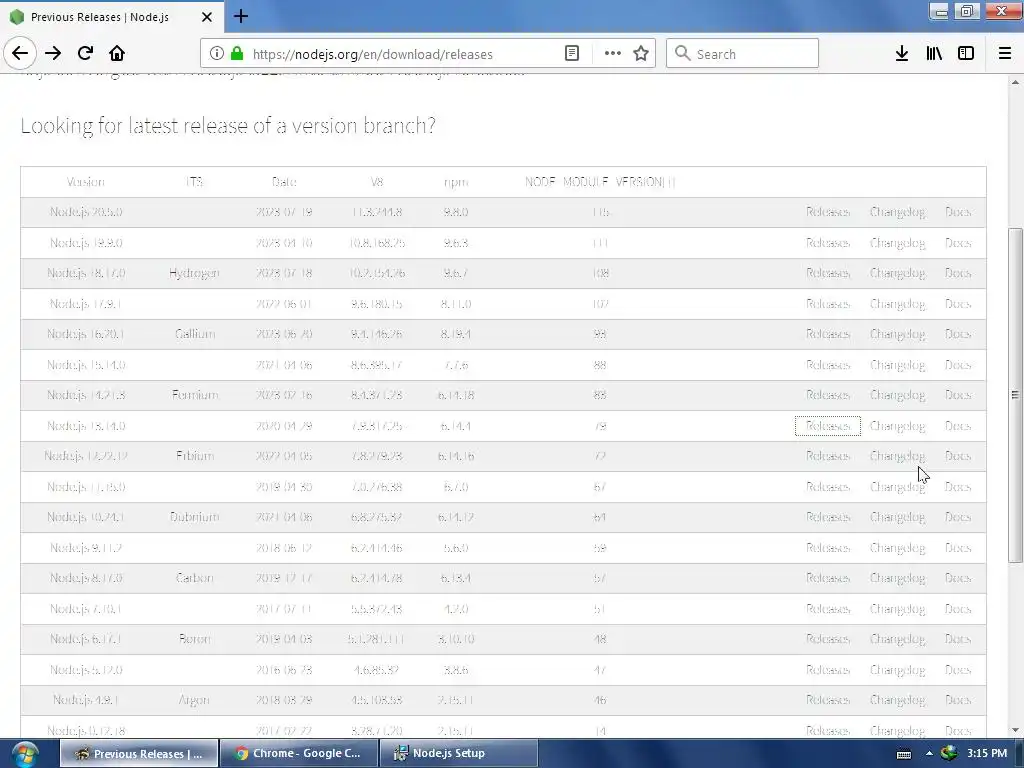This screenshot has width=1024, height=768.
Task: Open Releases for Node.js 6.17.1 Boron
Action: tap(827, 639)
